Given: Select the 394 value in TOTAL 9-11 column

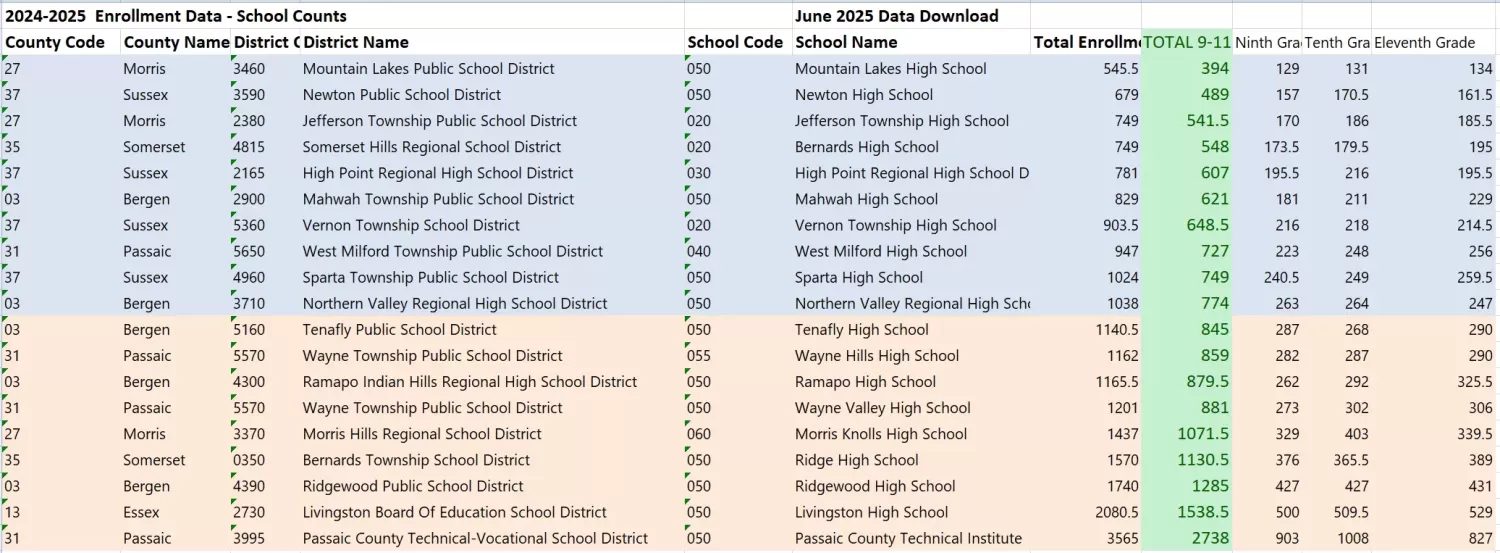Looking at the screenshot, I should (1186, 69).
